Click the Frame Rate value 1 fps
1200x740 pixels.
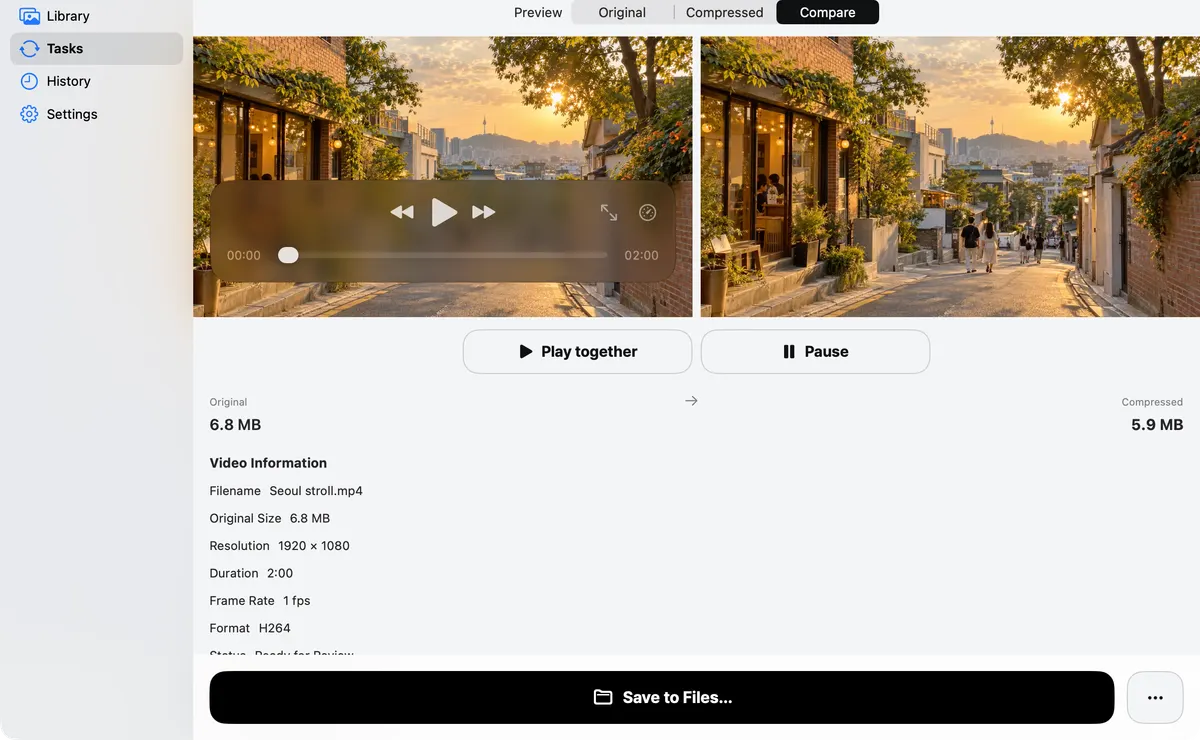297,601
